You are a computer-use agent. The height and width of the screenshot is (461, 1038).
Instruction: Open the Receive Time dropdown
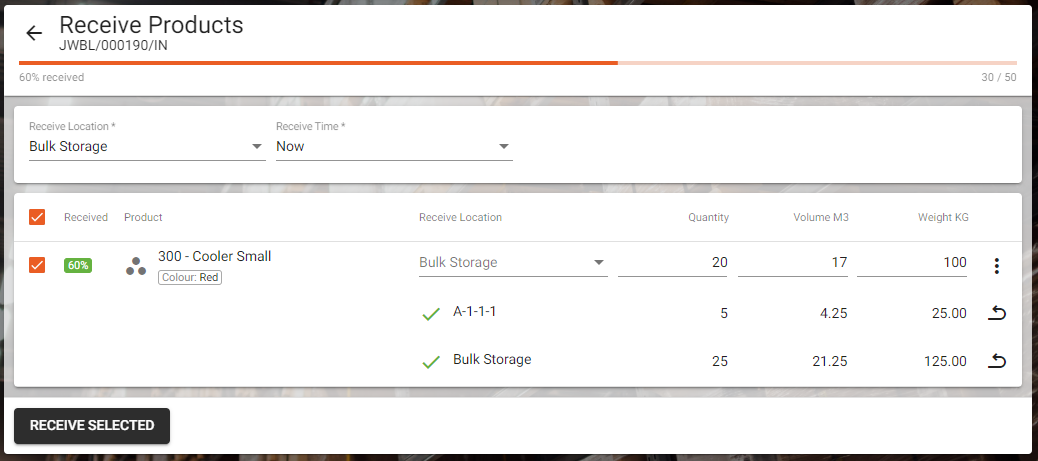pos(395,146)
